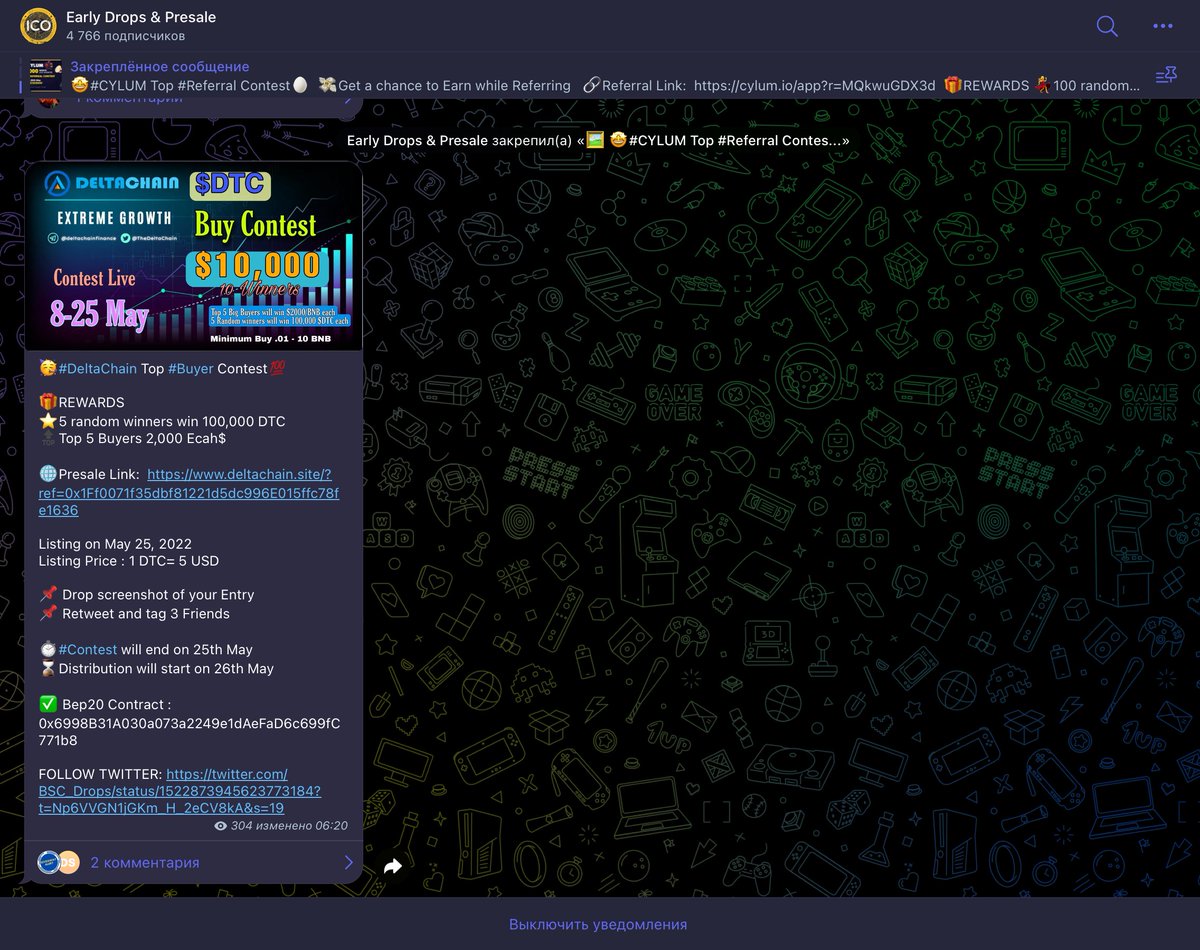Image resolution: width=1200 pixels, height=950 pixels.
Task: Click "Listing Price : 1 DTC= 5 USD"
Action: click(x=128, y=561)
